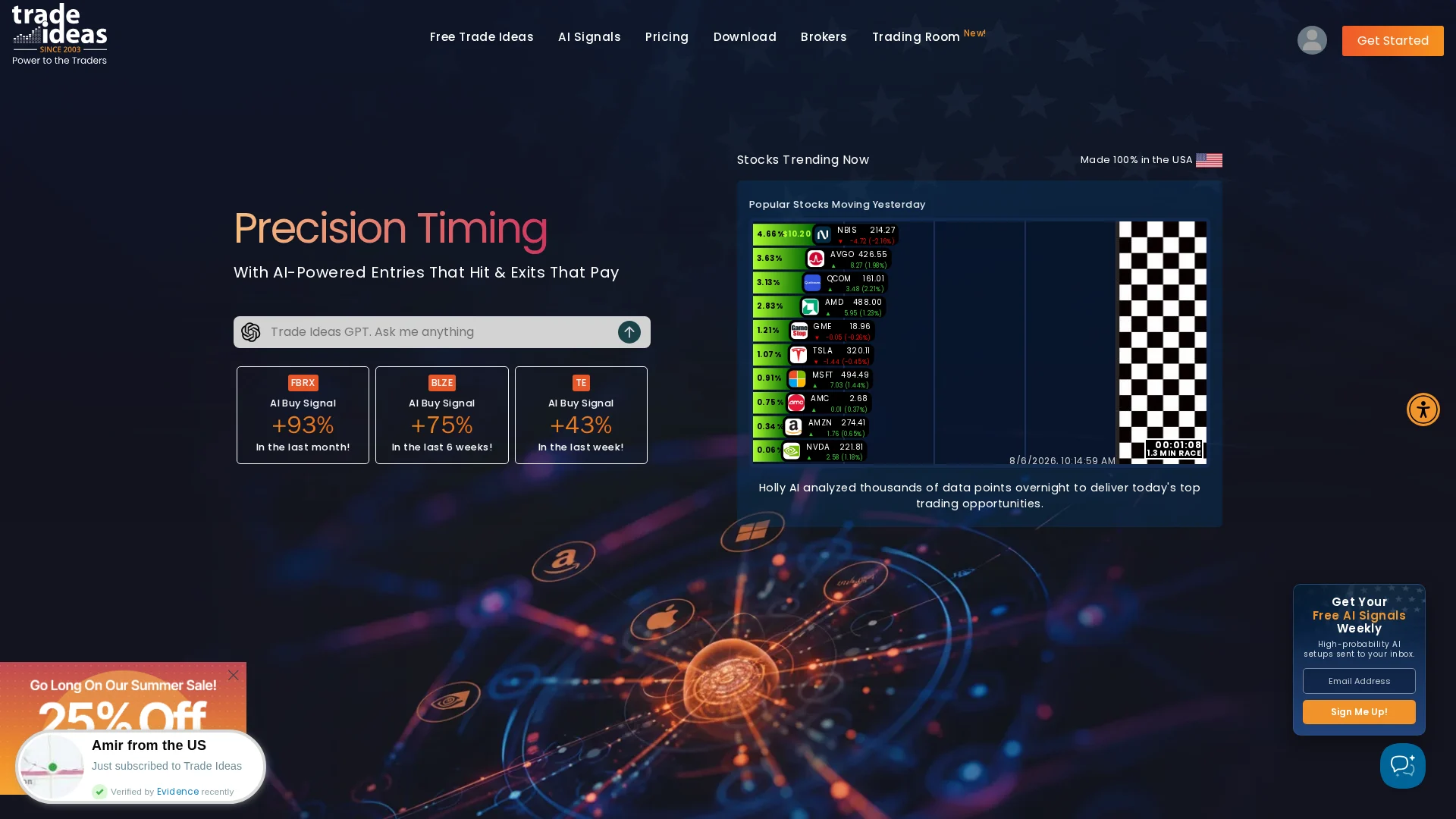Image resolution: width=1456 pixels, height=819 pixels.
Task: Click the GPT logo in the ask field
Action: pyautogui.click(x=251, y=332)
